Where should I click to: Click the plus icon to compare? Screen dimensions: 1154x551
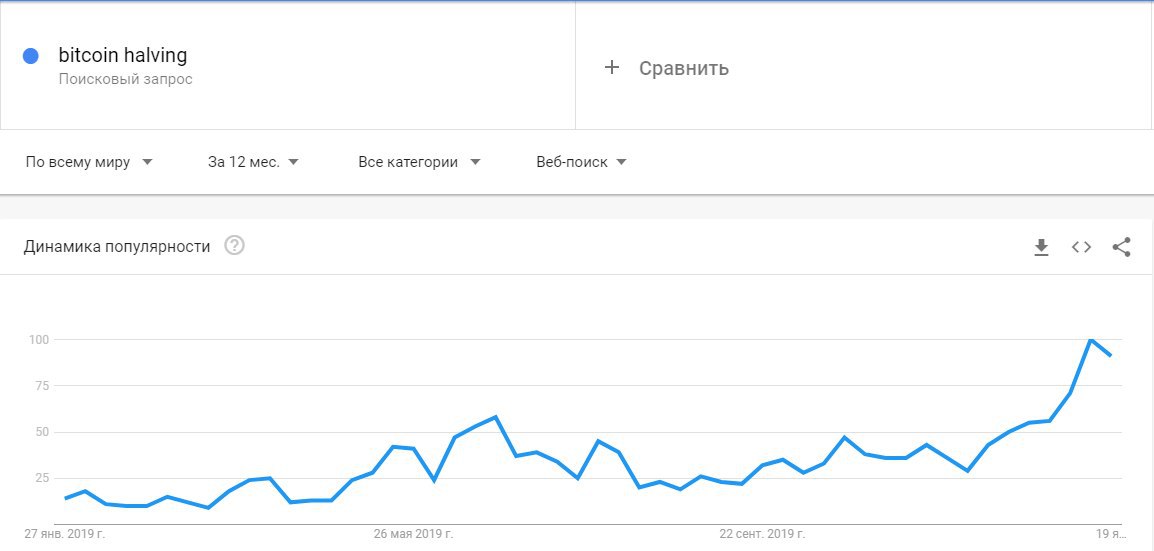click(612, 68)
